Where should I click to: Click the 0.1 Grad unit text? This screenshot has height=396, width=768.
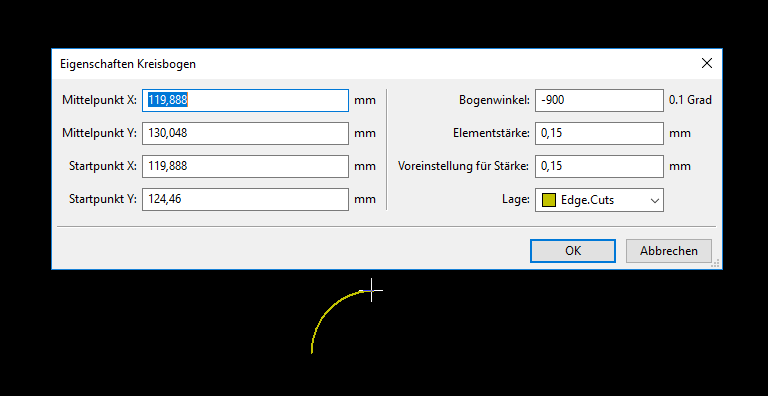coord(690,100)
